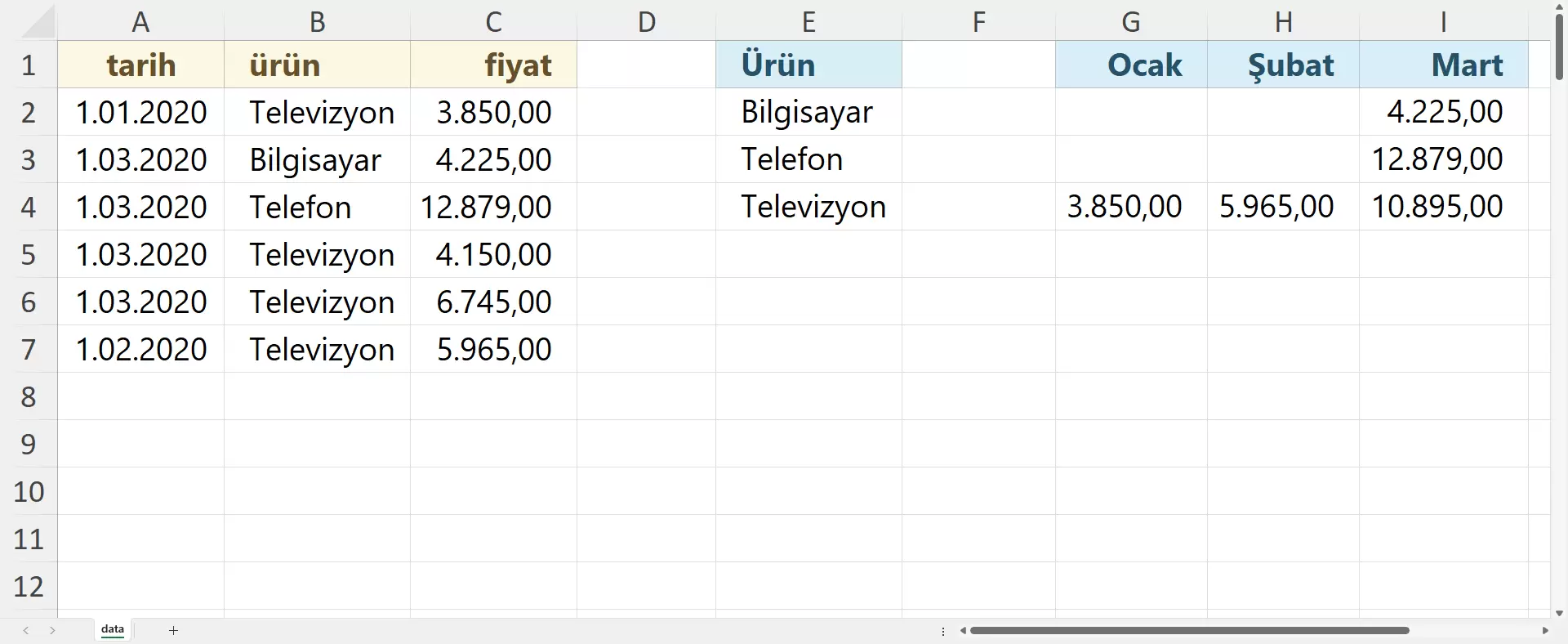Go to previous sheet arrow

point(26,630)
